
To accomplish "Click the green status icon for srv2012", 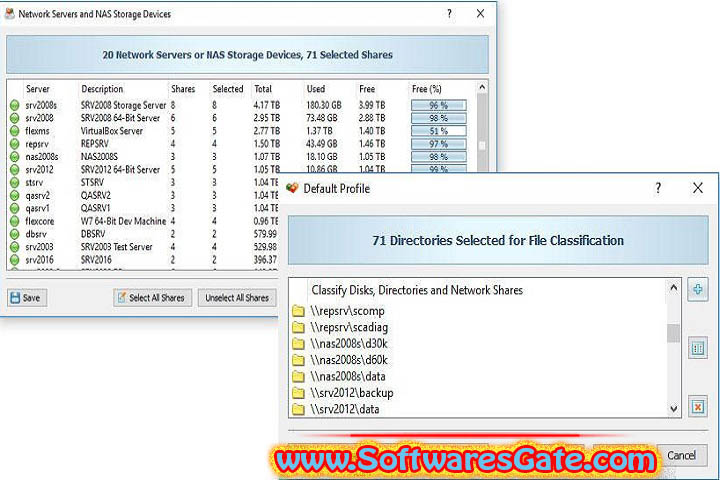I will [x=15, y=169].
